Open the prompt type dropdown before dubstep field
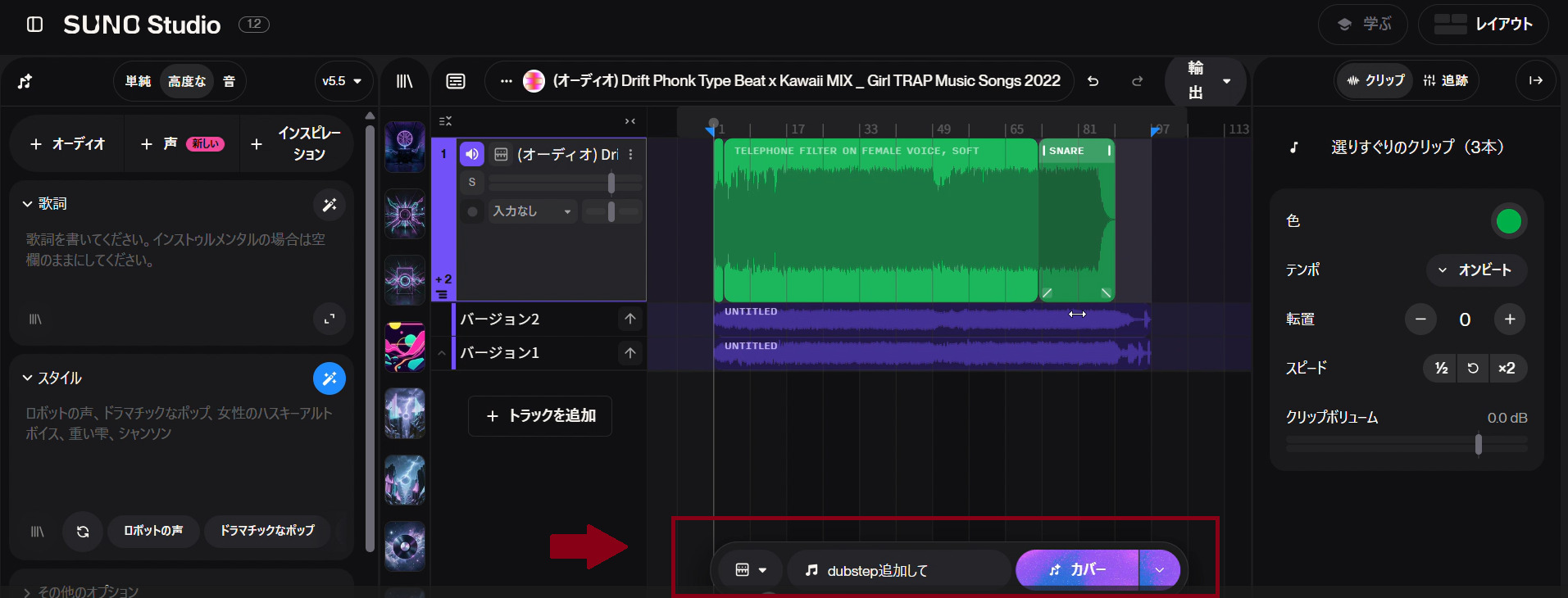 tap(751, 570)
